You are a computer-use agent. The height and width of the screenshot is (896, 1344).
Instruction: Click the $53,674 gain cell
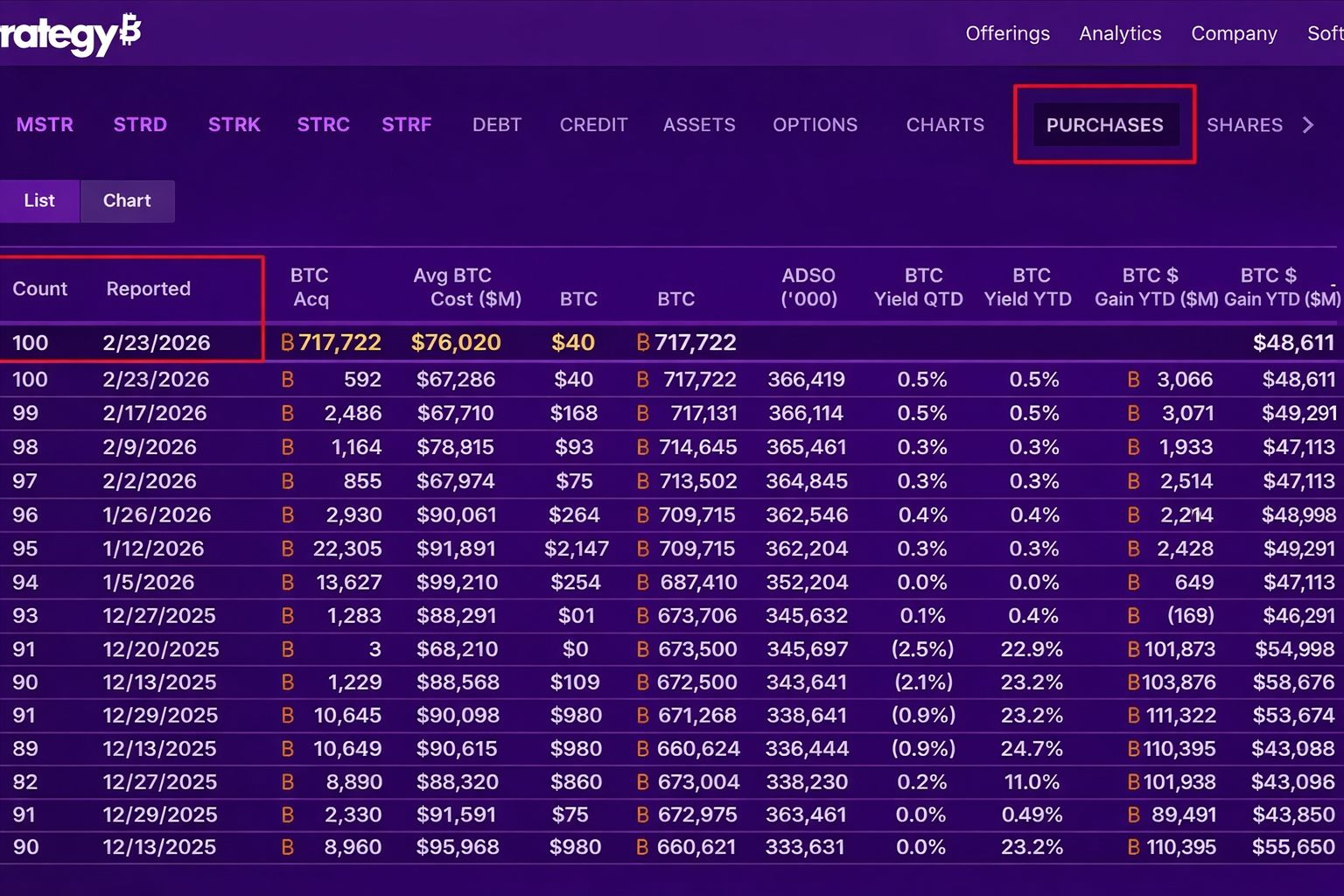(1293, 716)
